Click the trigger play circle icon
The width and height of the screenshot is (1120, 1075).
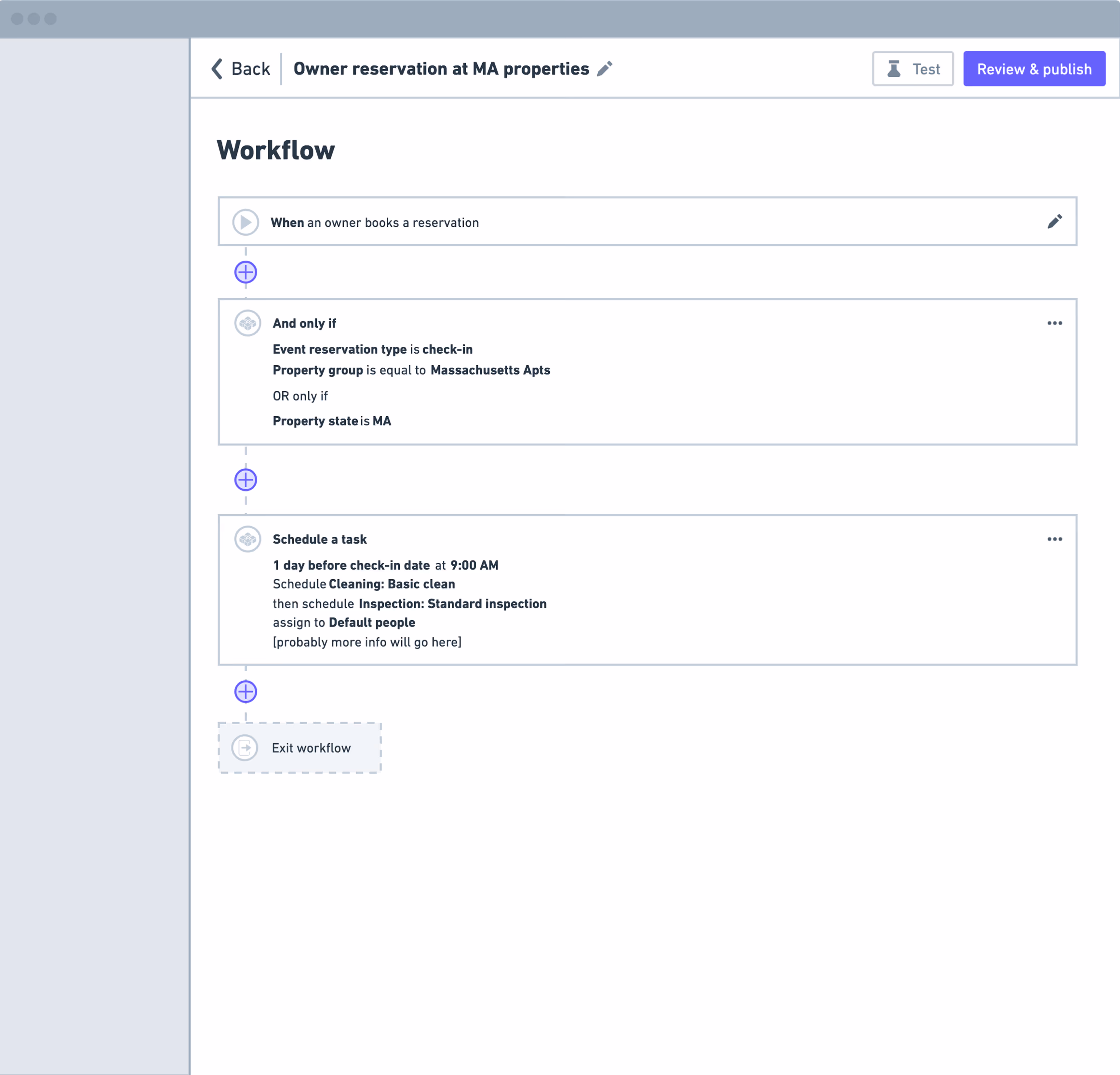(x=246, y=222)
